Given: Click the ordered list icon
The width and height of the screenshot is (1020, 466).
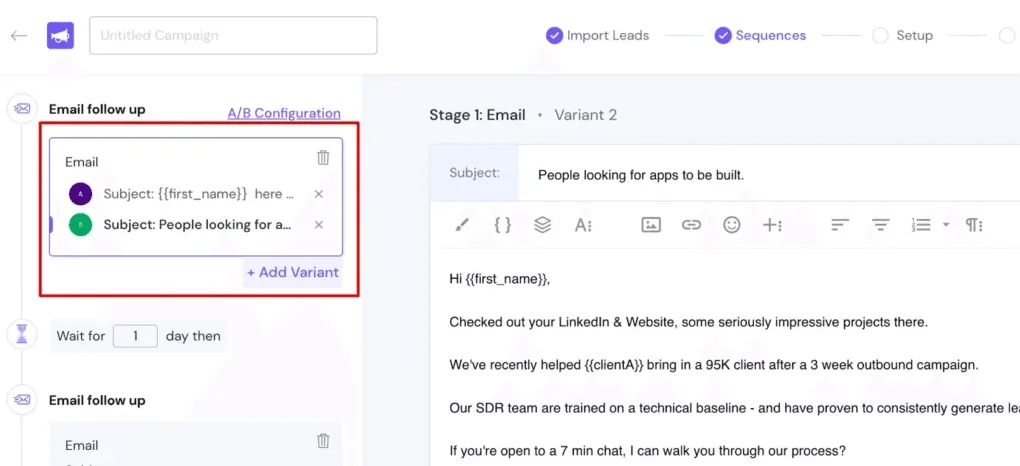Looking at the screenshot, I should pyautogui.click(x=921, y=225).
